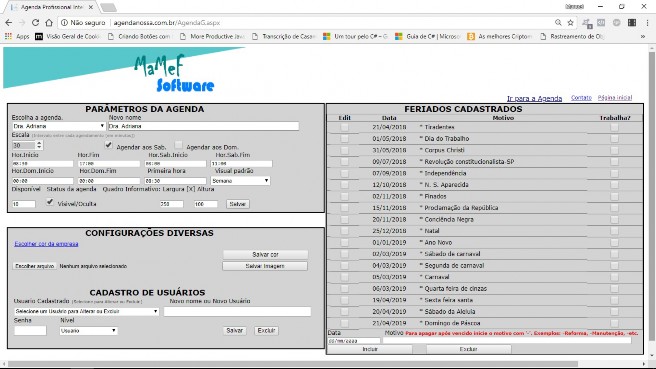
Task: Open Nível 'Usuário' dropdown
Action: [x=88, y=331]
